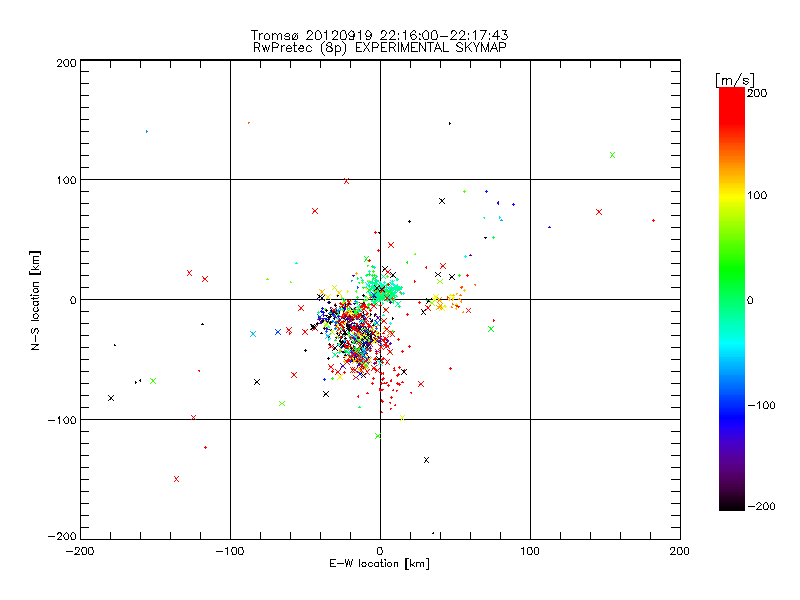This screenshot has height=600, width=800.
Task: Click the color bar's '-200' tick label
Action: point(761,506)
